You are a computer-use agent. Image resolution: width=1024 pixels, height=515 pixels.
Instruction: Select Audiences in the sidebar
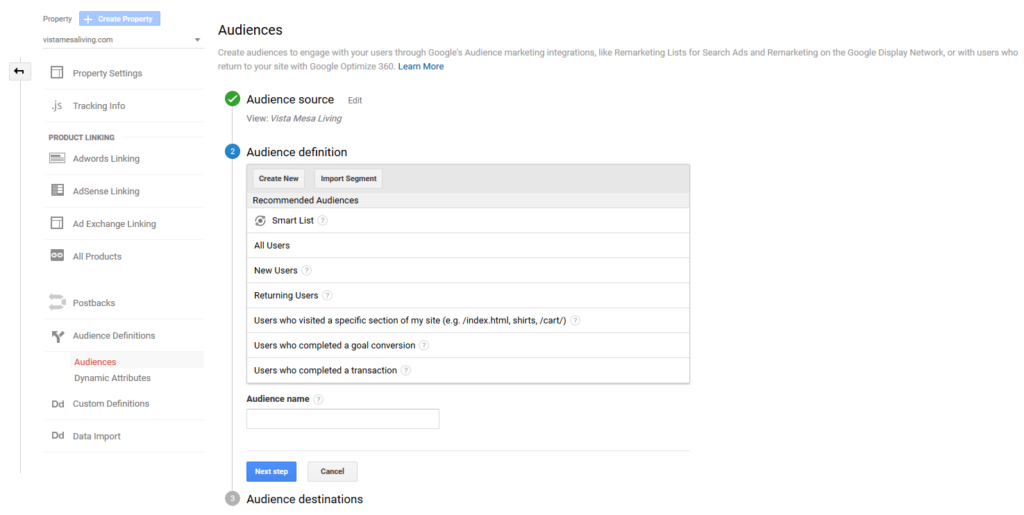[x=95, y=362]
